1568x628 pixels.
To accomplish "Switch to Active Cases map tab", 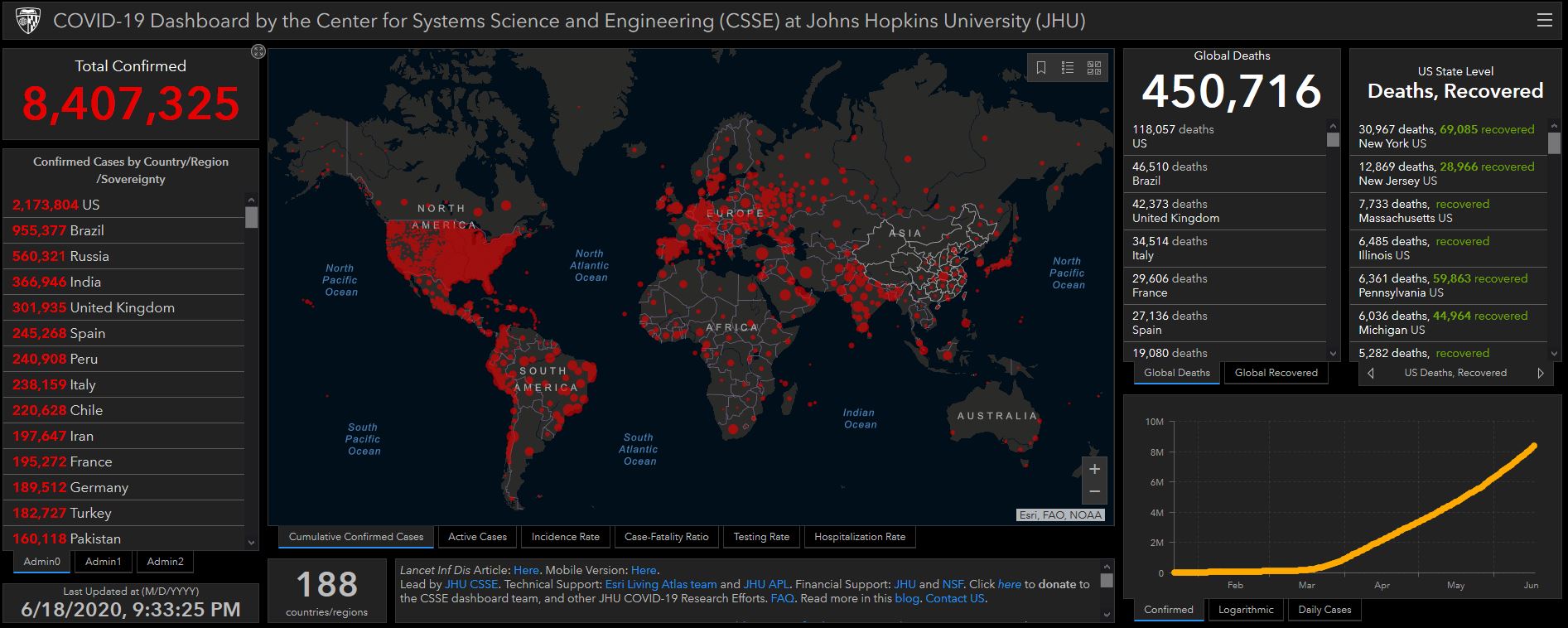I will tap(477, 537).
